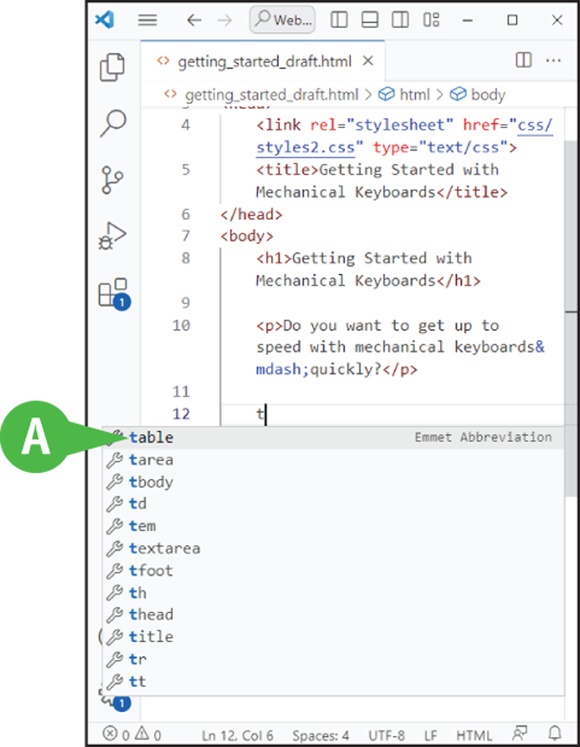Open the errors and warnings status item
Screen dimensions: 580x747
[132, 734]
